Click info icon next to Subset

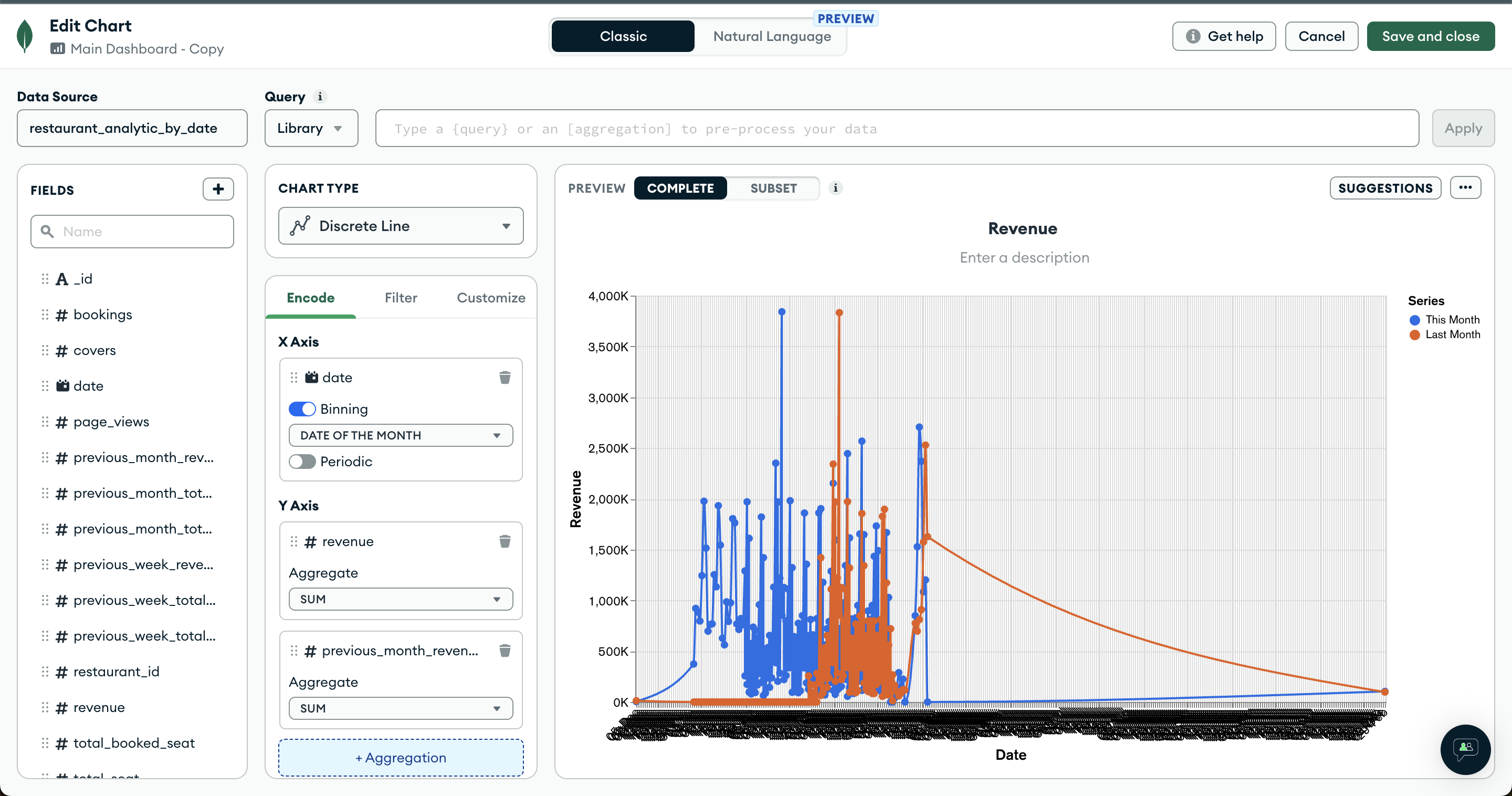pos(835,188)
